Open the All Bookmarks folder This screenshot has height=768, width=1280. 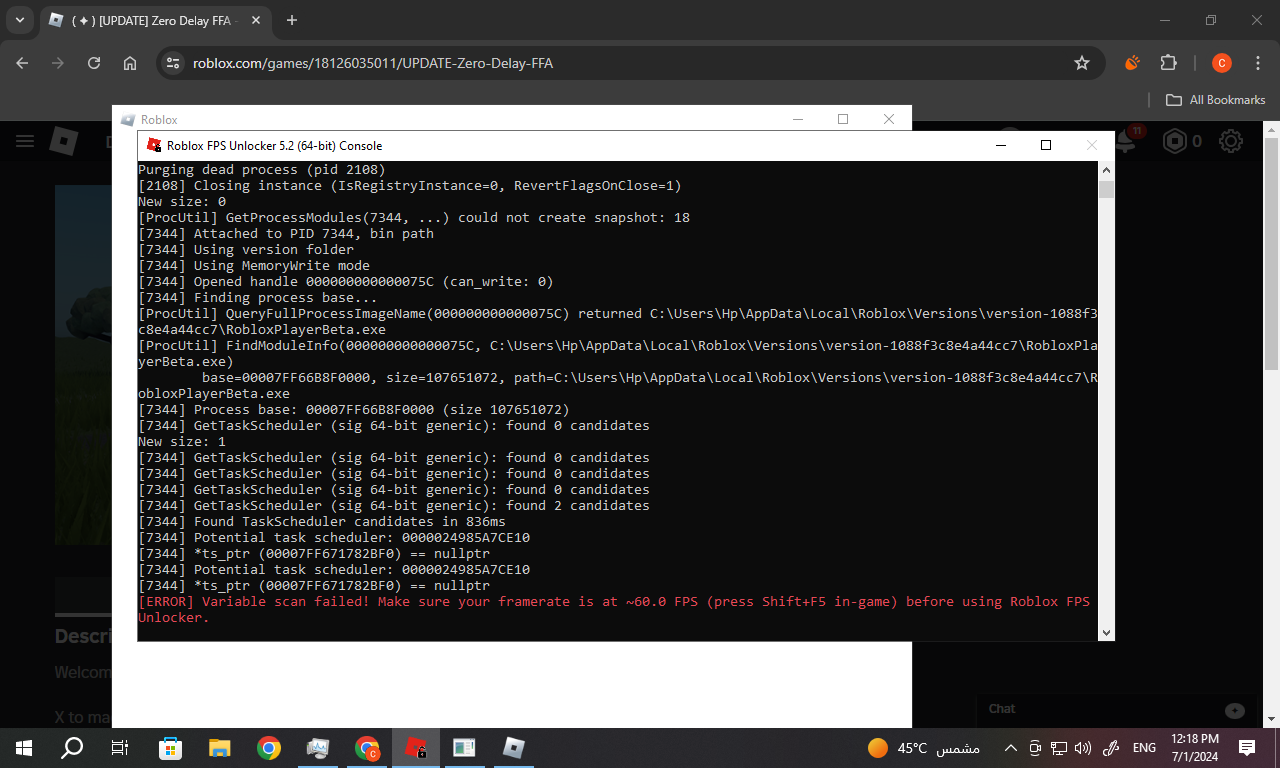[x=1216, y=100]
